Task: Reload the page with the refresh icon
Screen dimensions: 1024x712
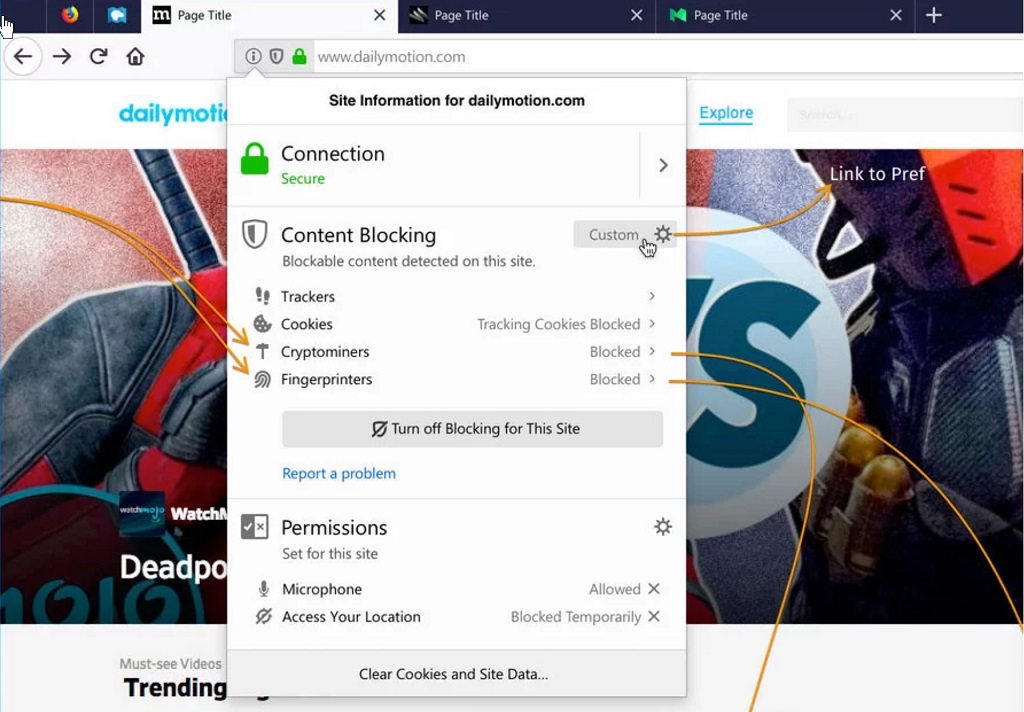Action: tap(99, 57)
